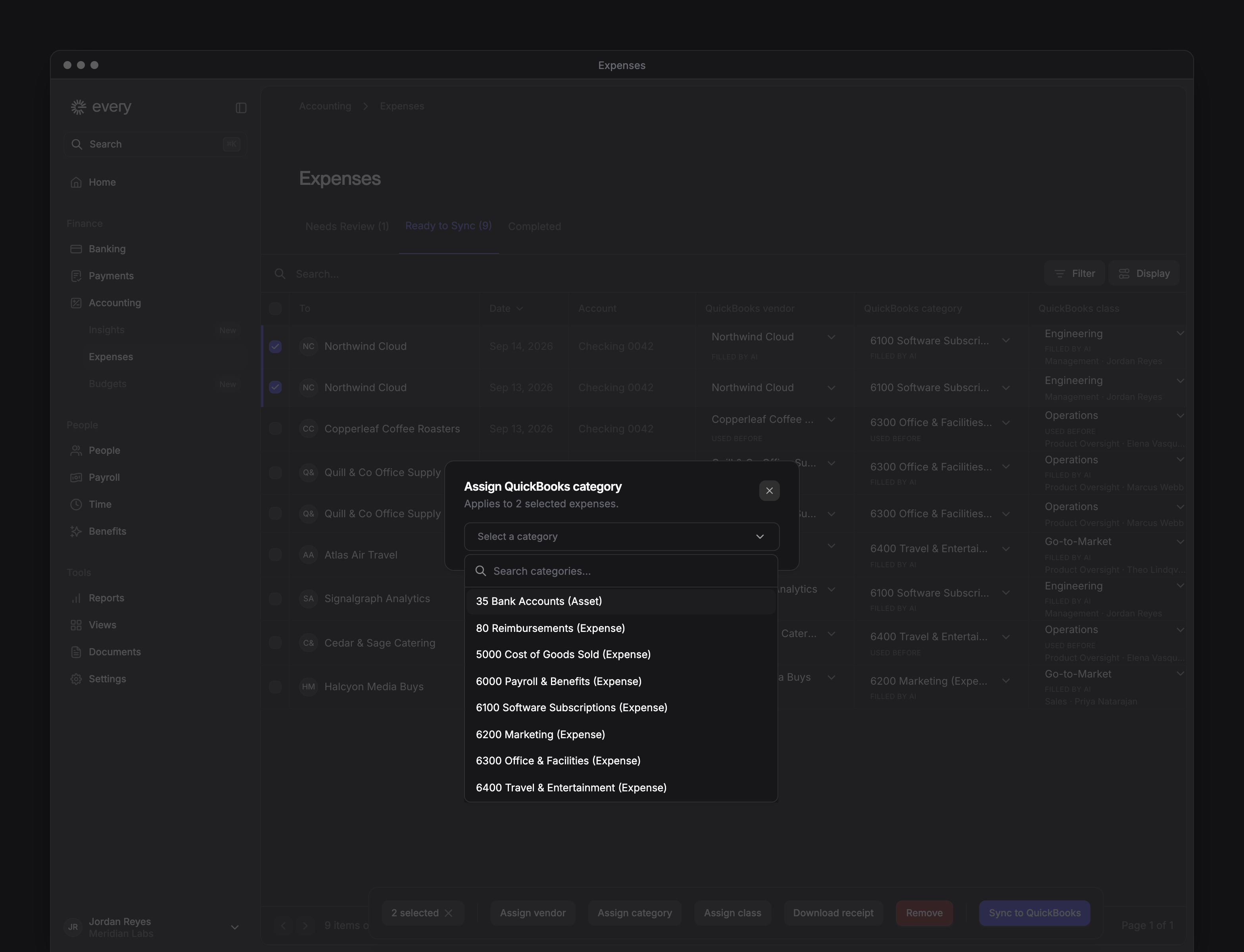The image size is (1244, 952).
Task: Open category dropdown for Halcyon Media Buys row
Action: pos(1006,681)
